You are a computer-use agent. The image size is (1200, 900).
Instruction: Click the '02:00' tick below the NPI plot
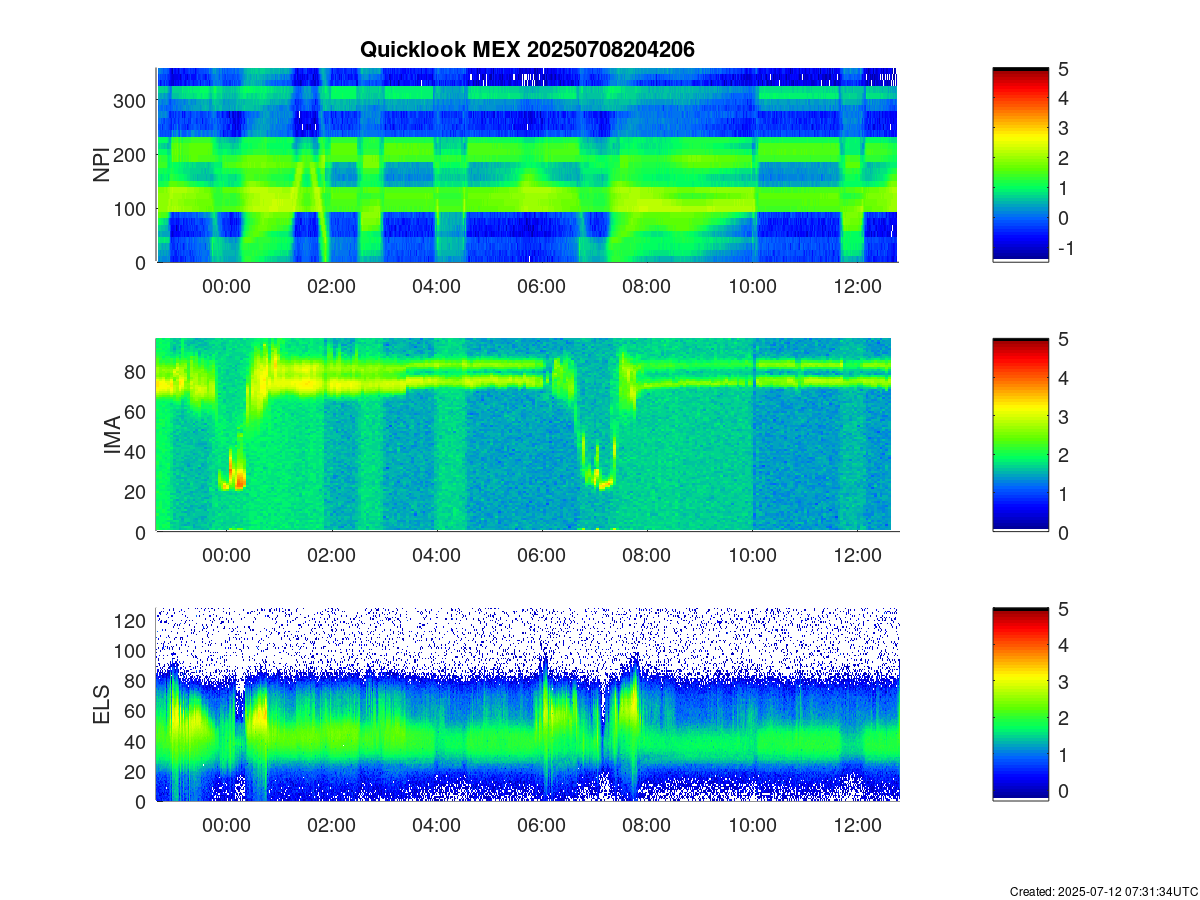point(331,286)
